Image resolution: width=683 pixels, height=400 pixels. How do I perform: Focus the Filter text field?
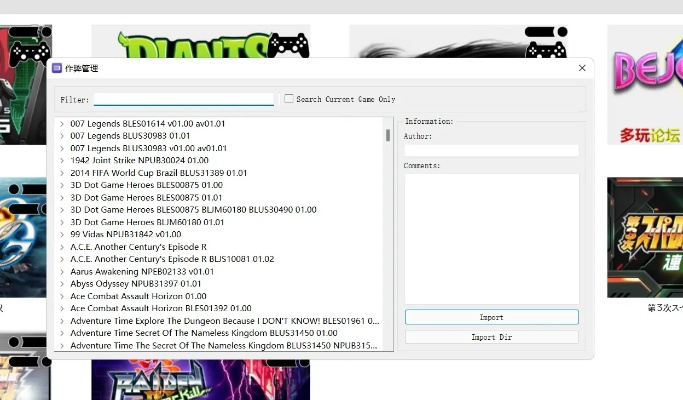point(183,100)
